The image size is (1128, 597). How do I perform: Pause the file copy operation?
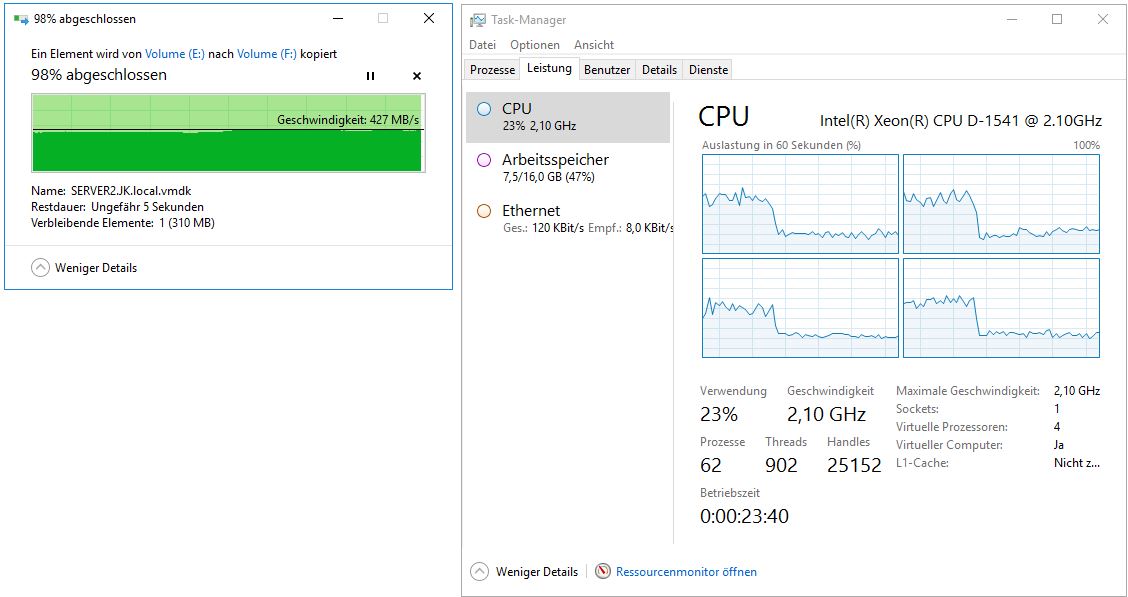(370, 76)
